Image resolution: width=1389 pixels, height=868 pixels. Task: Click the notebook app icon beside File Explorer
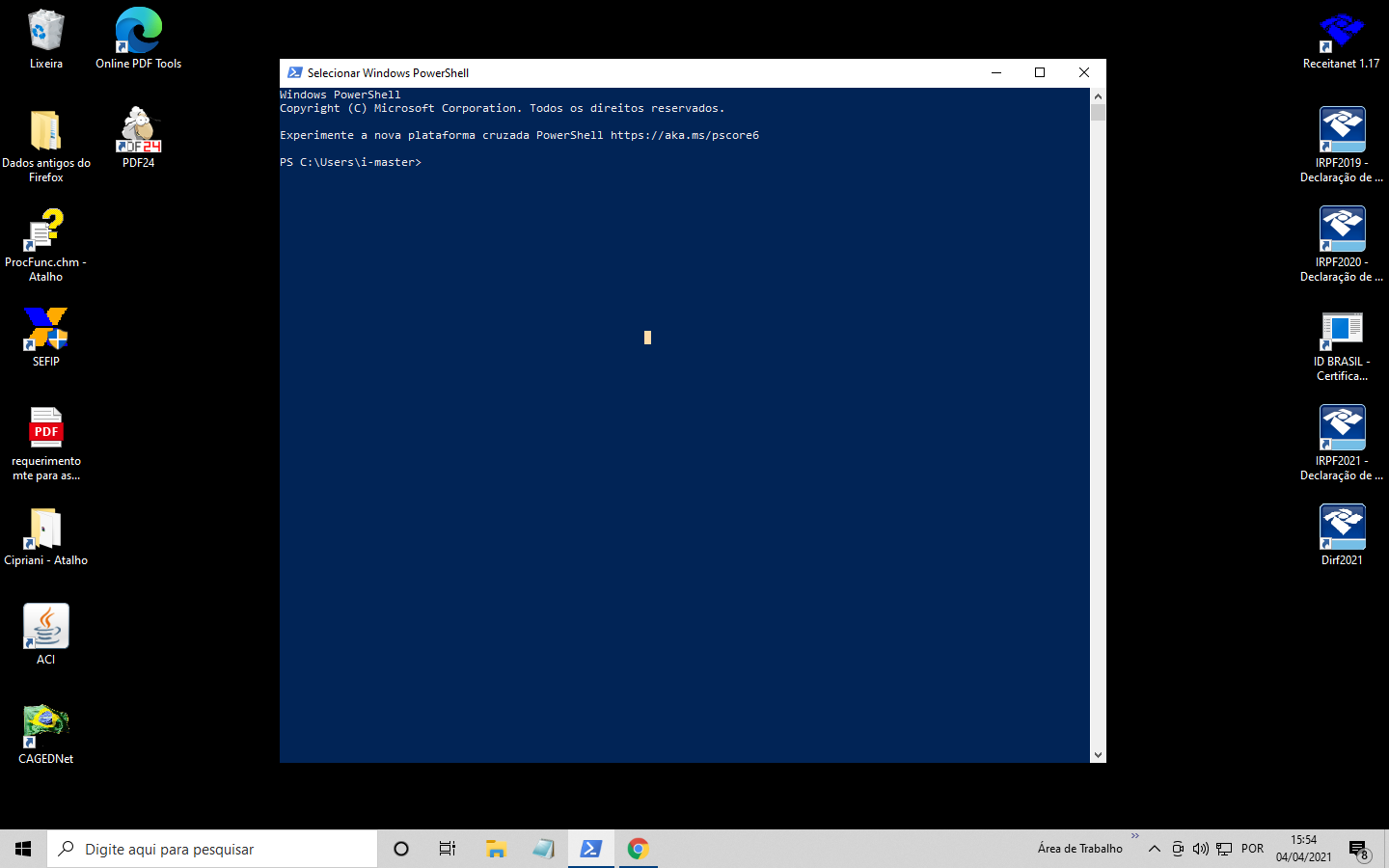(543, 849)
